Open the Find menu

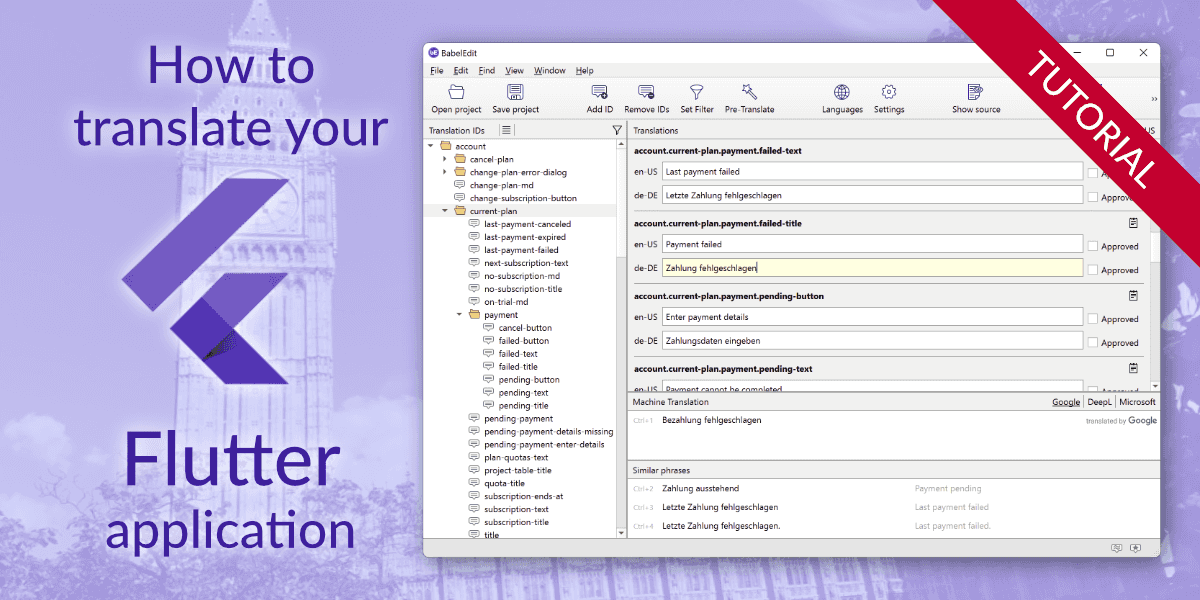487,71
